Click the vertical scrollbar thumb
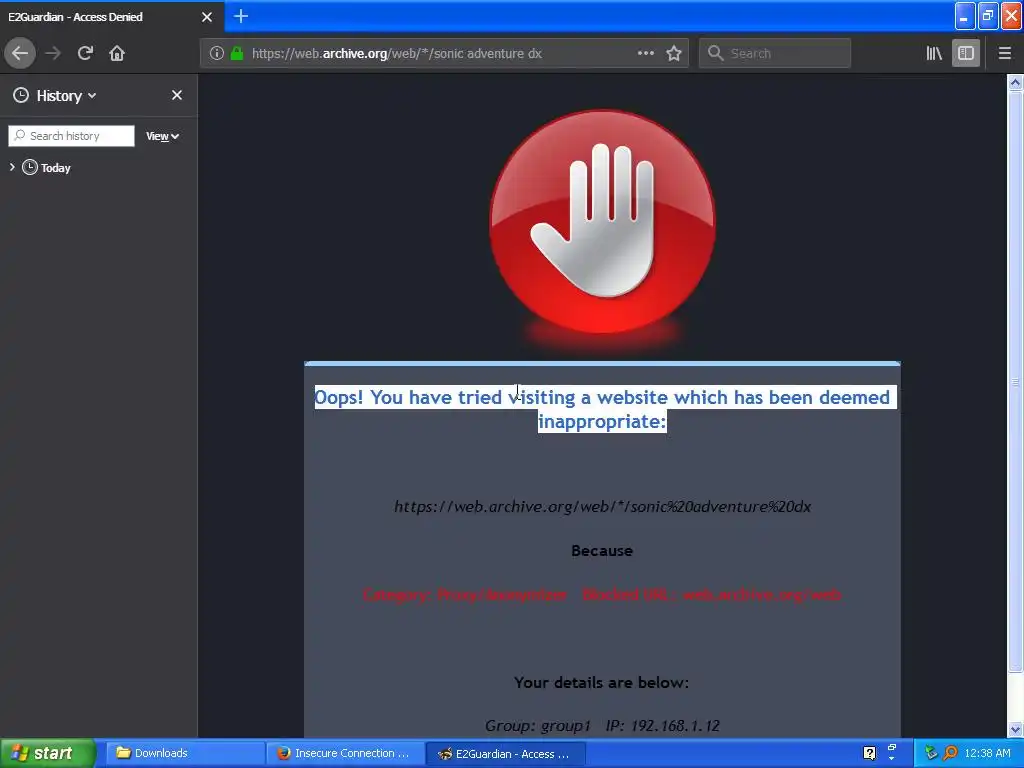1024x768 pixels. pyautogui.click(x=1015, y=381)
